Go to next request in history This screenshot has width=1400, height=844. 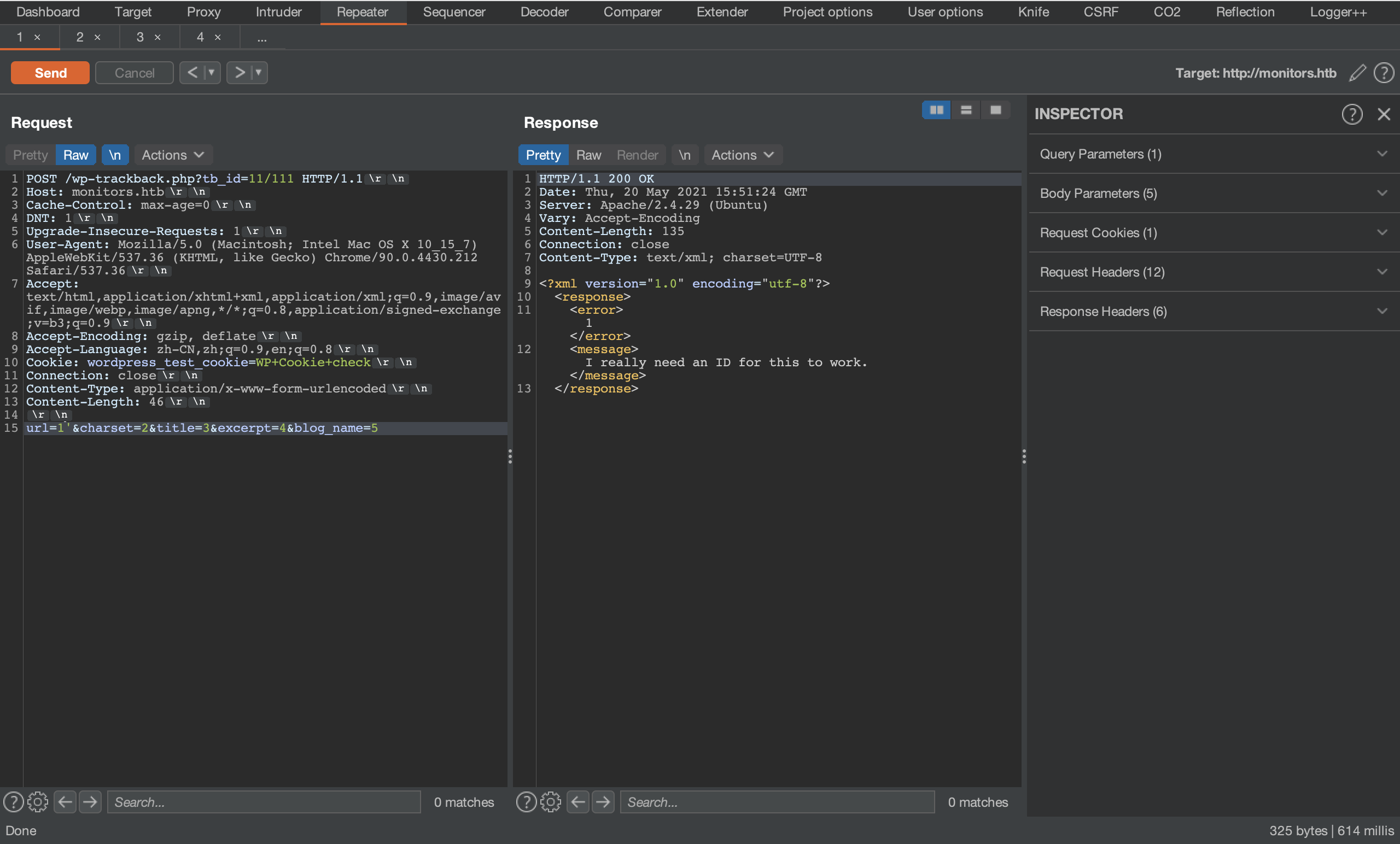point(239,73)
